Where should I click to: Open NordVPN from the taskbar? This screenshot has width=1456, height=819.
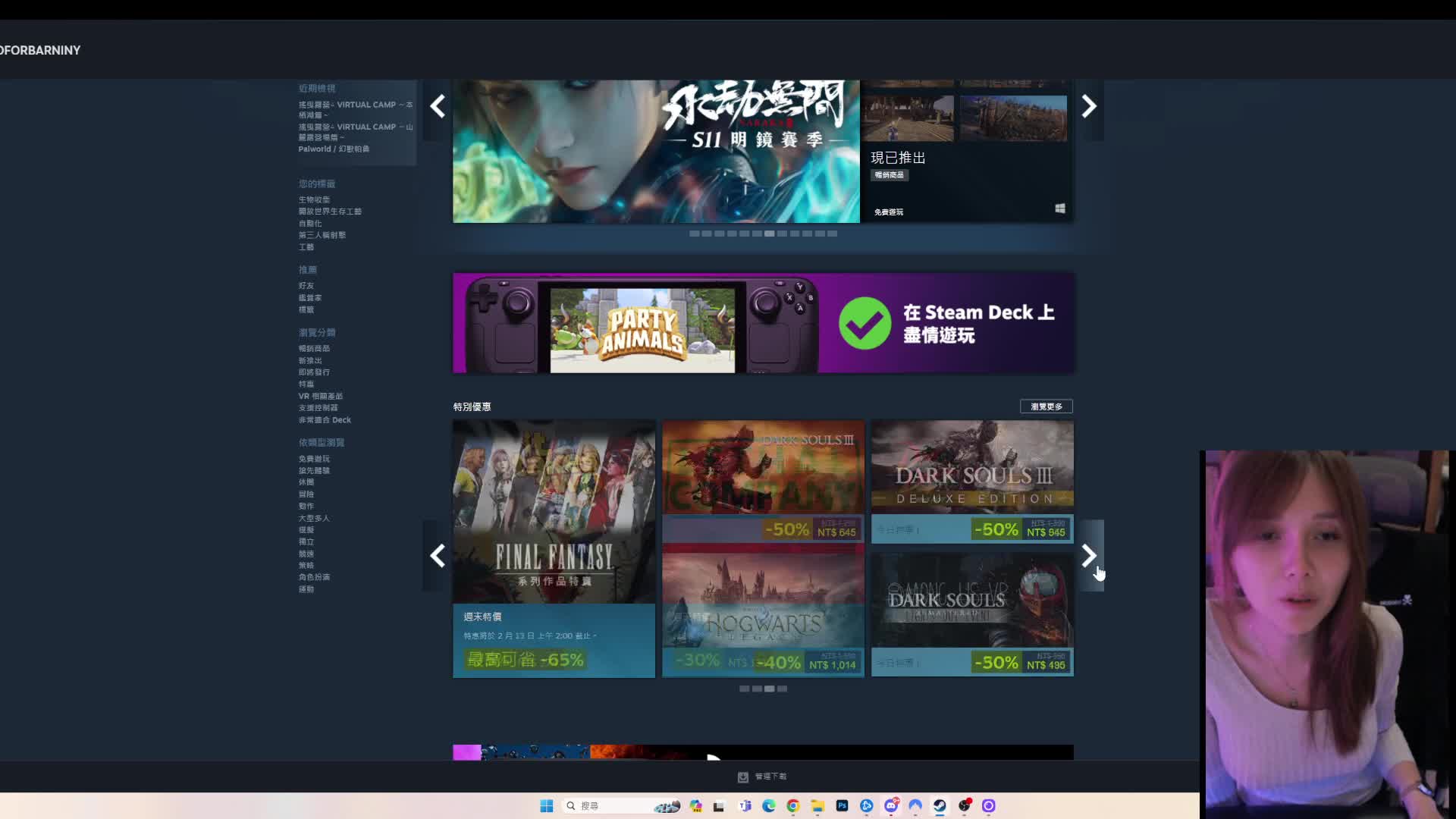pyautogui.click(x=915, y=805)
